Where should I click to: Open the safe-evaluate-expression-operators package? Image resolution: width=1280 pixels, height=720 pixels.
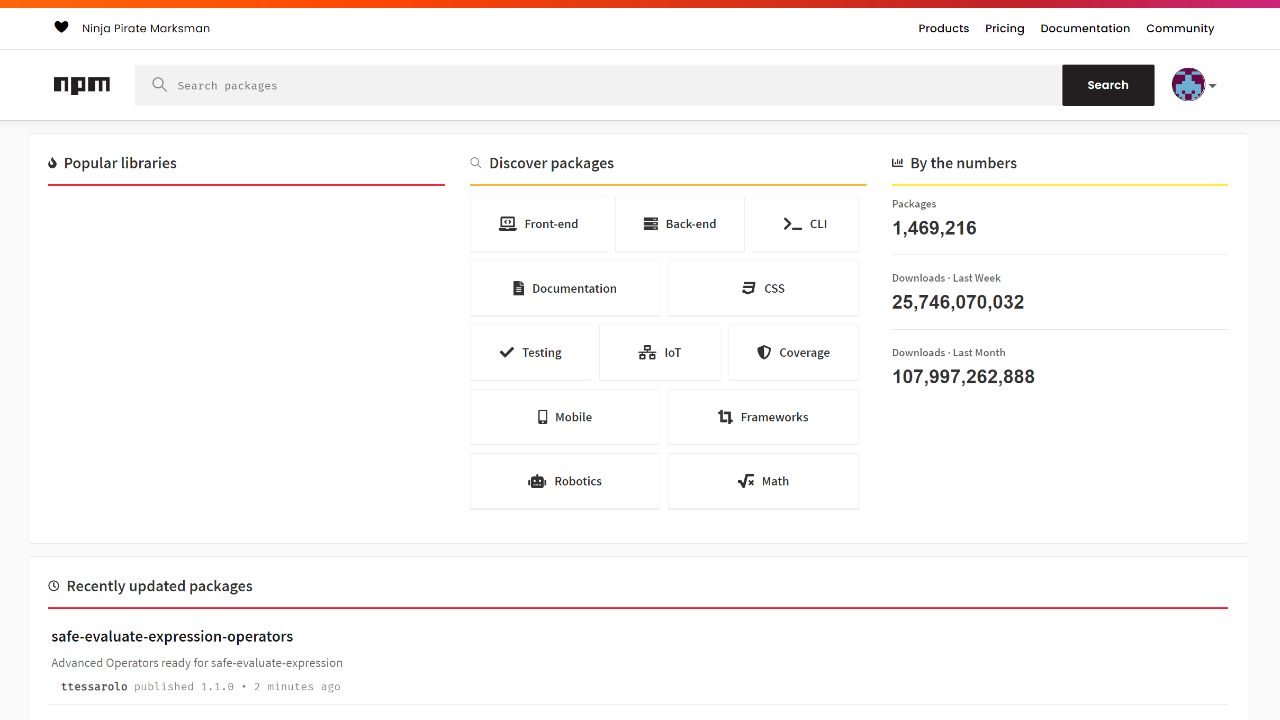(x=172, y=636)
